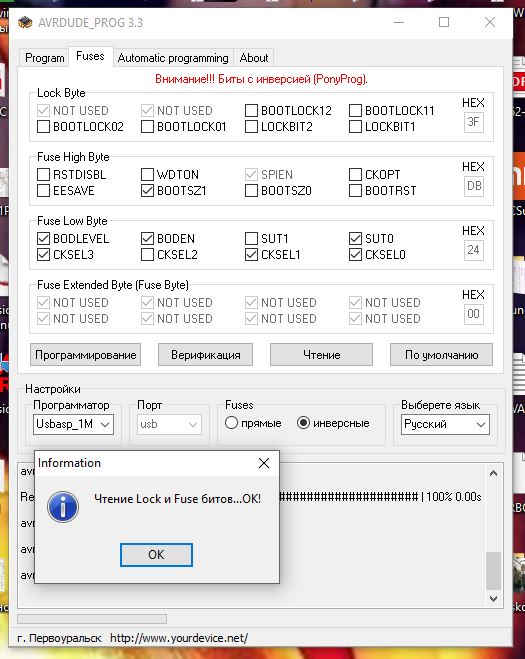Click the blue information icon in dialog
This screenshot has height=659, width=525.
(63, 507)
